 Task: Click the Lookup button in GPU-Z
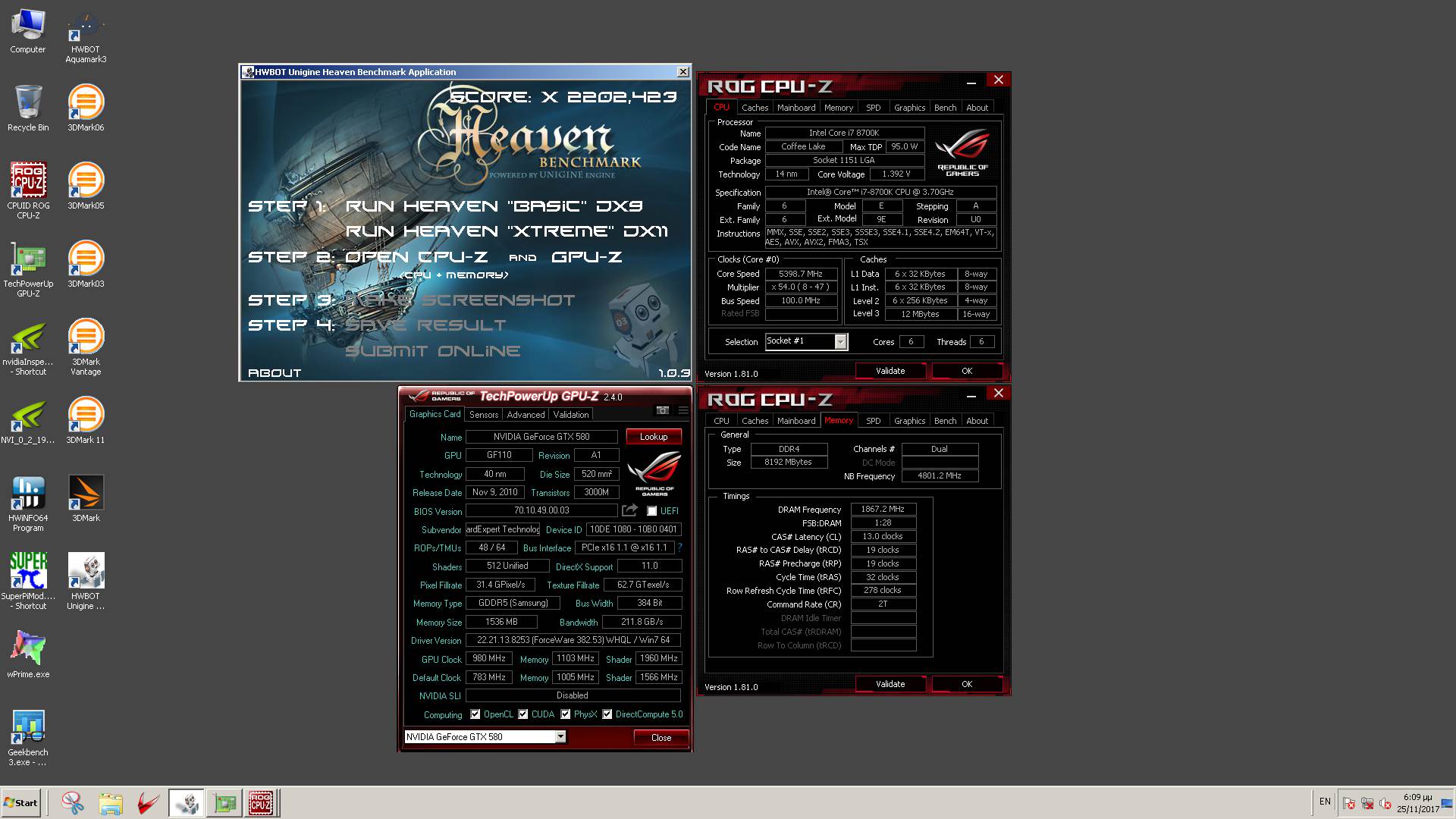click(654, 437)
